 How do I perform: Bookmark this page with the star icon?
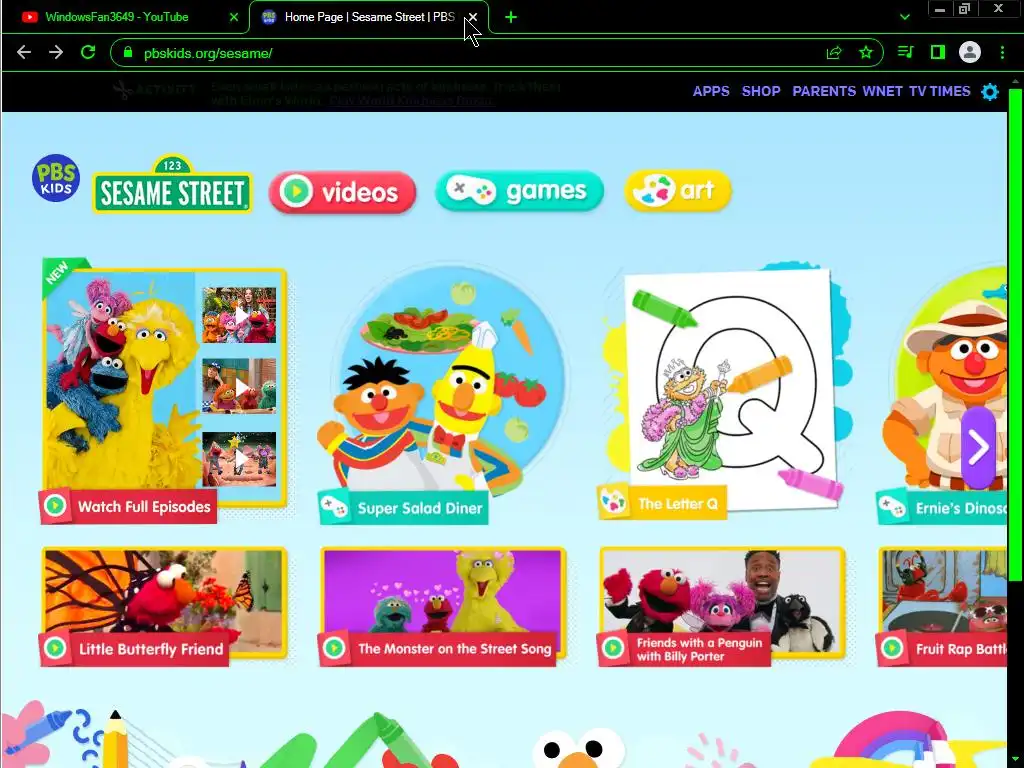point(866,53)
